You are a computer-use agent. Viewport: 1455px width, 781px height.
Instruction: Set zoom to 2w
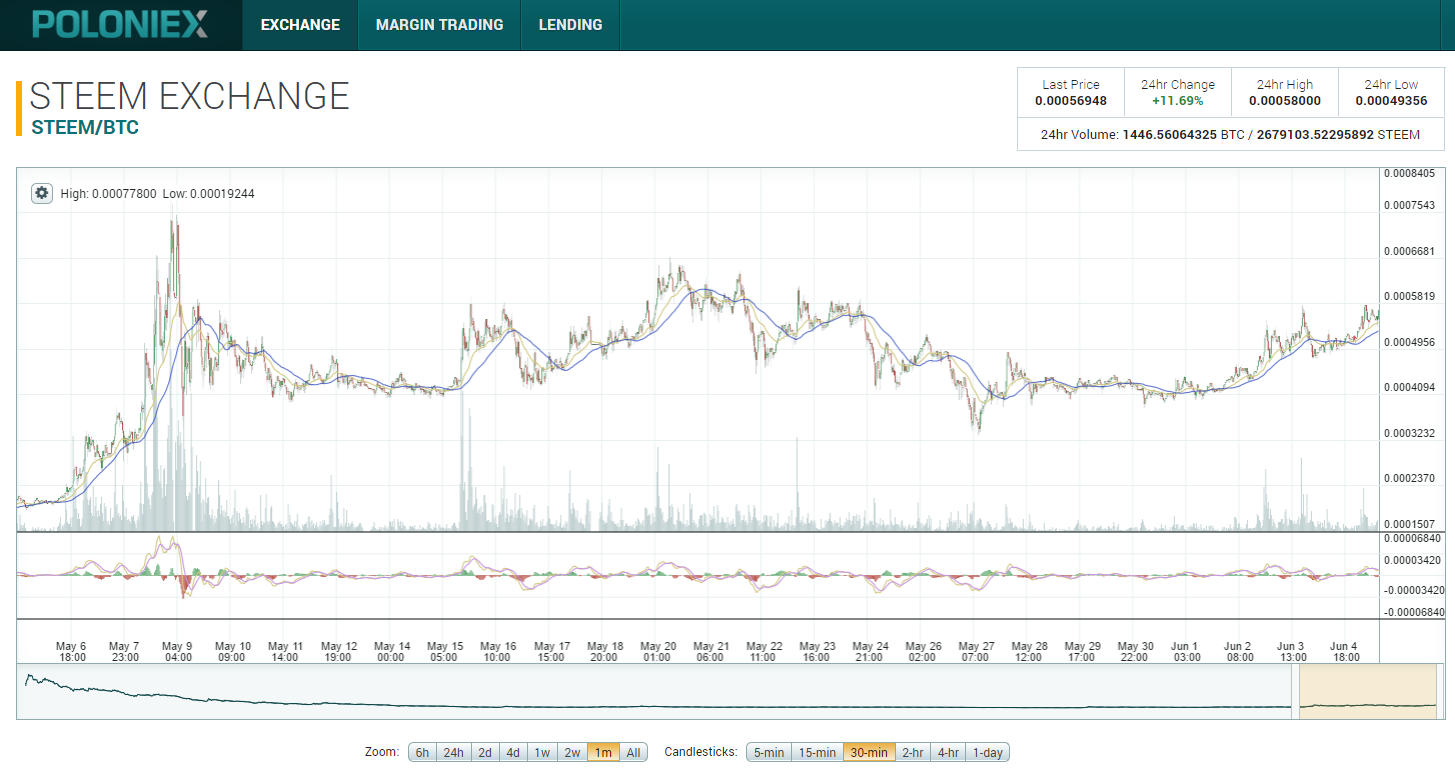tap(572, 752)
